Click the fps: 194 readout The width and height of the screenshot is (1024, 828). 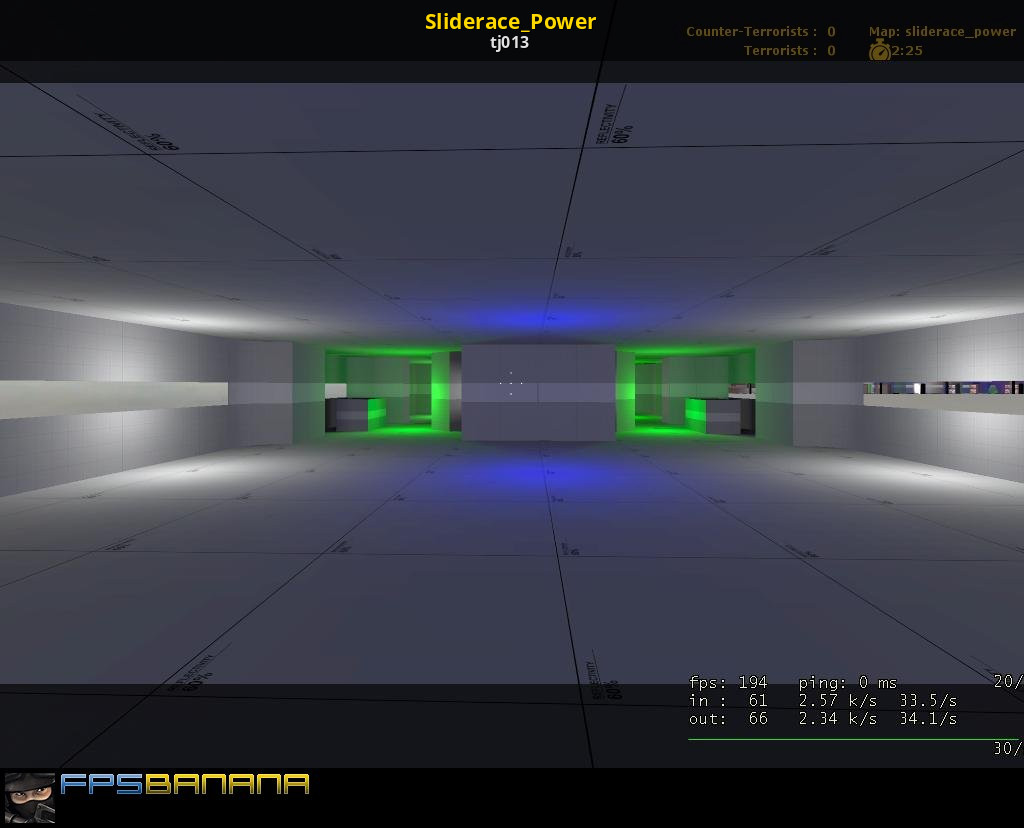point(728,683)
